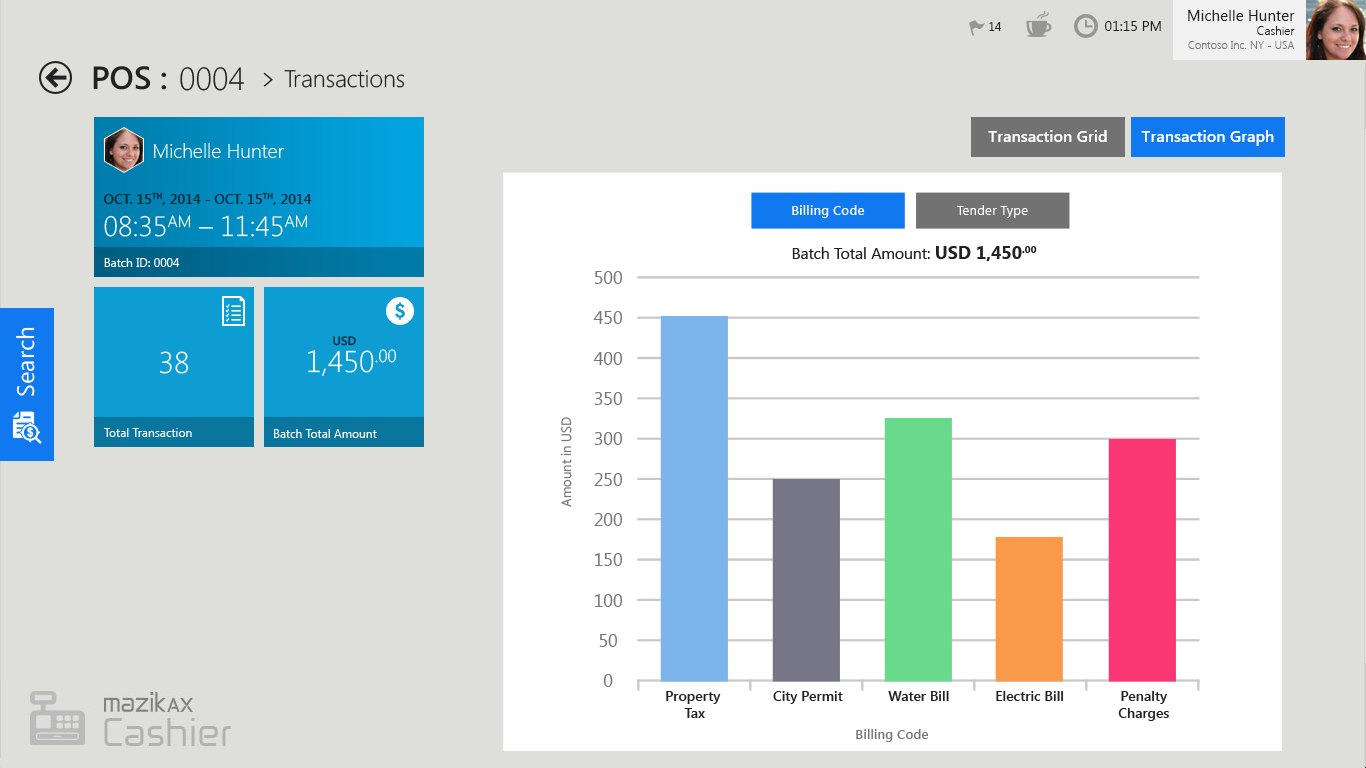Click Michelle Hunter's profile photo at top right
The width and height of the screenshot is (1366, 768).
pyautogui.click(x=1335, y=30)
